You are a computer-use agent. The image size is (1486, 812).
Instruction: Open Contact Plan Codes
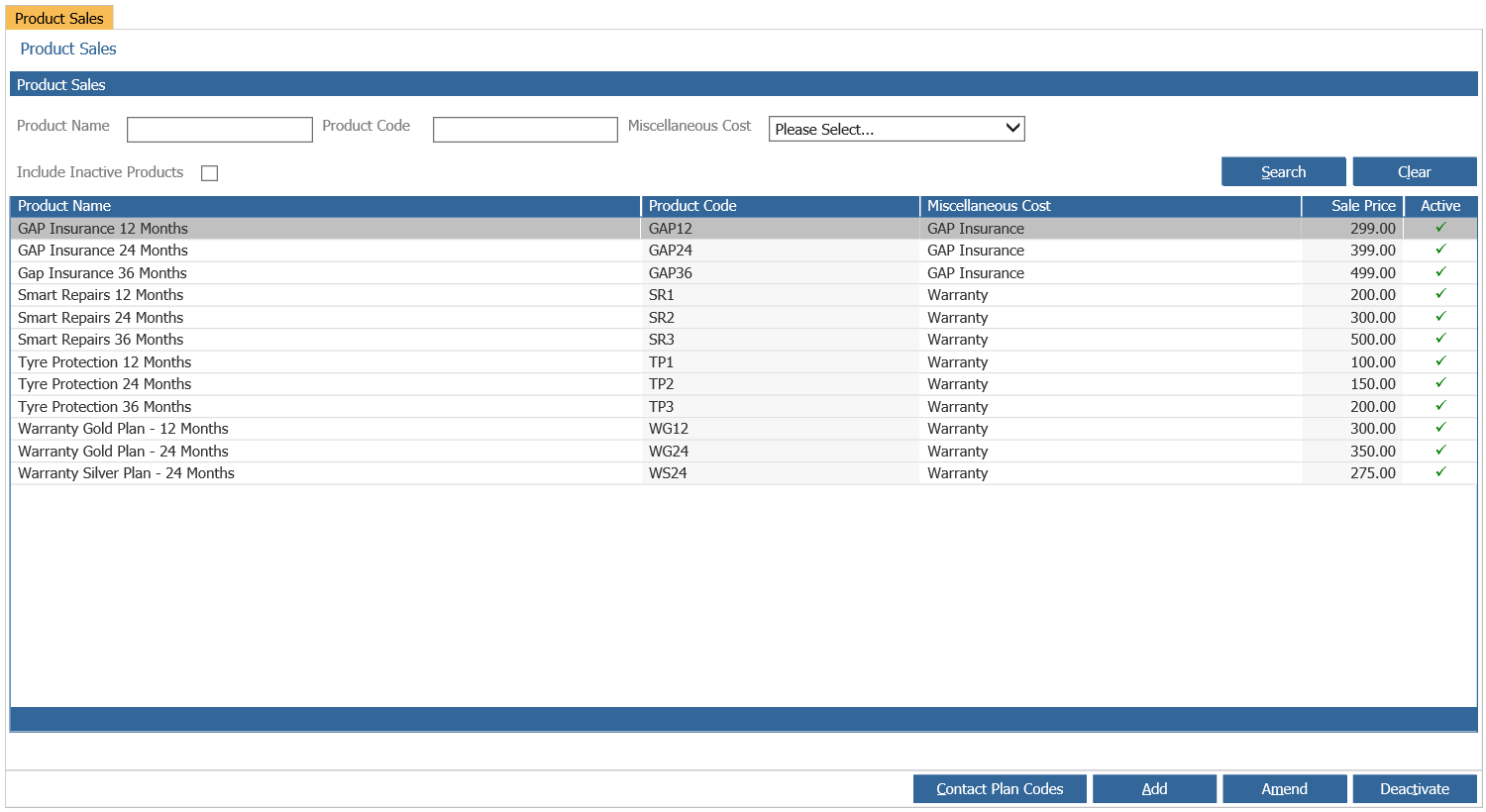(999, 788)
